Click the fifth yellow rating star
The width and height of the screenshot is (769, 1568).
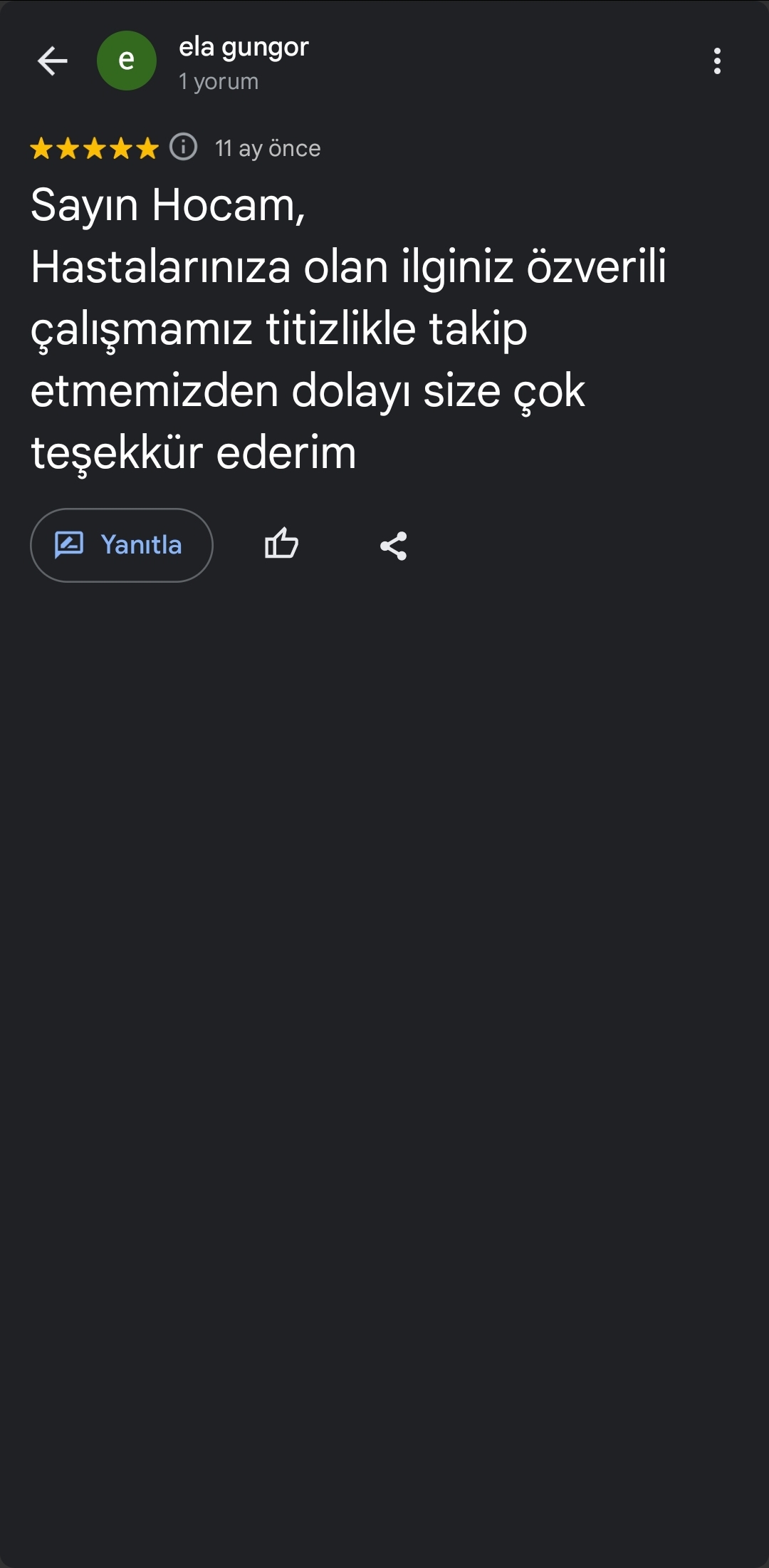pos(147,149)
